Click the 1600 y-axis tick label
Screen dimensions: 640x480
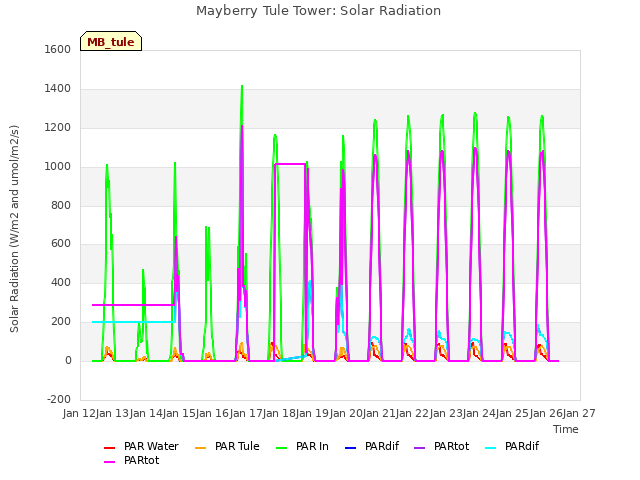point(58,49)
